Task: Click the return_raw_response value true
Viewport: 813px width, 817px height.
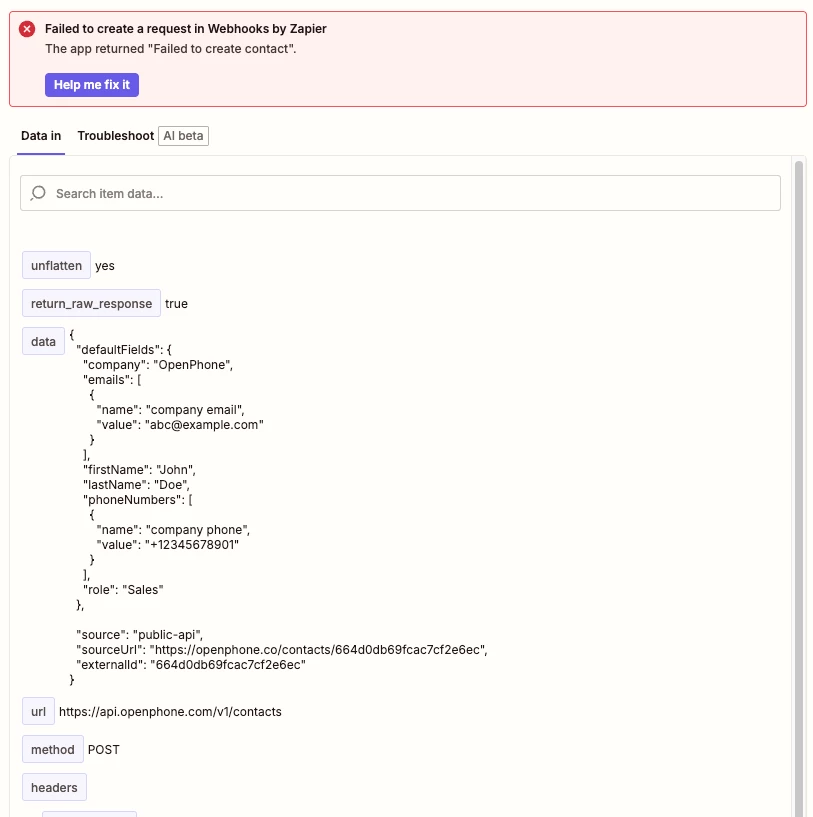Action: click(x=176, y=304)
